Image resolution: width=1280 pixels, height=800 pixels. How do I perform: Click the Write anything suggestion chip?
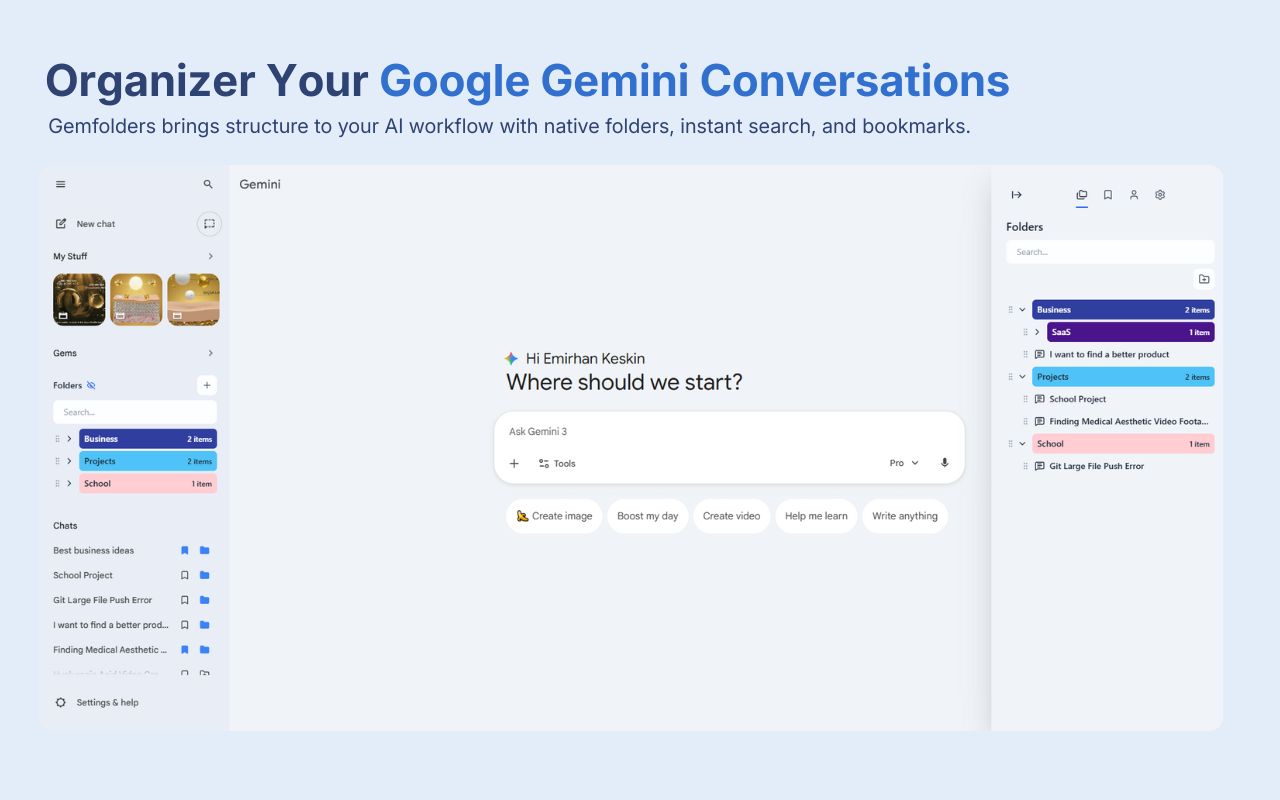[905, 516]
